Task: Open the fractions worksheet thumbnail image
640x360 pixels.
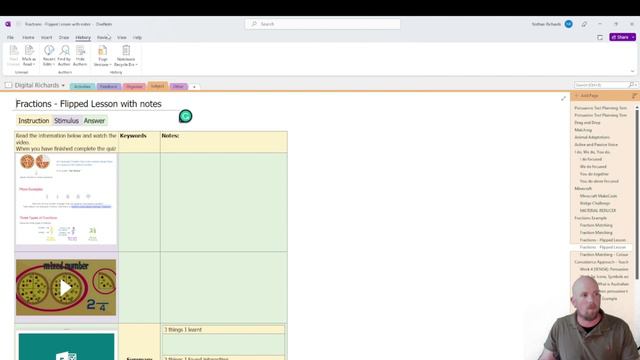Action: tap(66, 199)
